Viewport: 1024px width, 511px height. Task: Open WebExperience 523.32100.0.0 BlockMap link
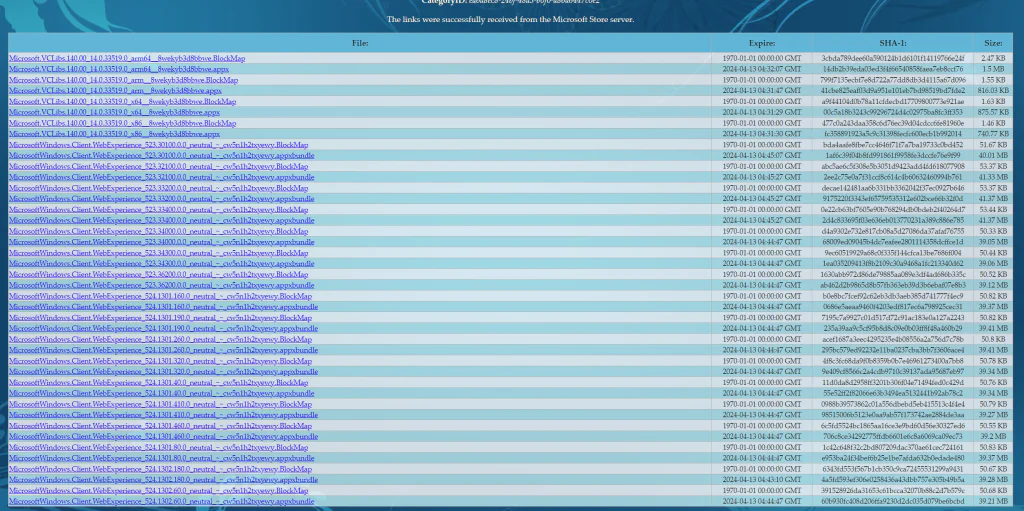point(159,167)
